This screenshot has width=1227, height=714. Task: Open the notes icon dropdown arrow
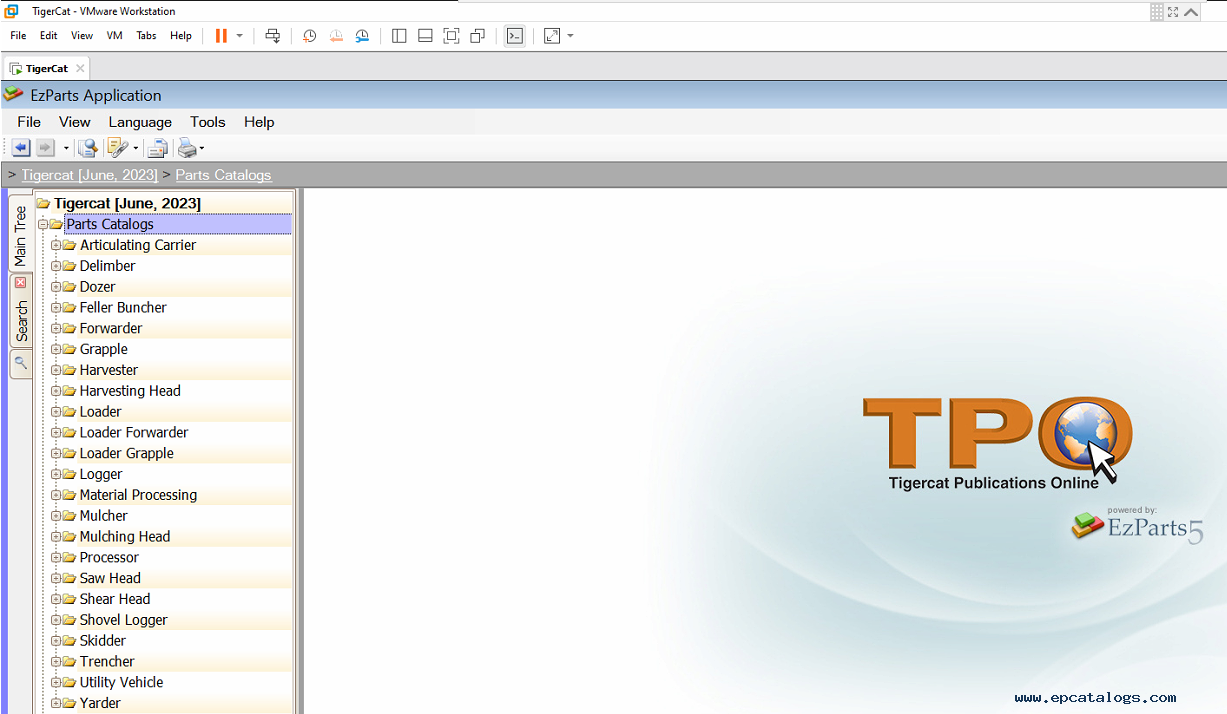[x=135, y=149]
